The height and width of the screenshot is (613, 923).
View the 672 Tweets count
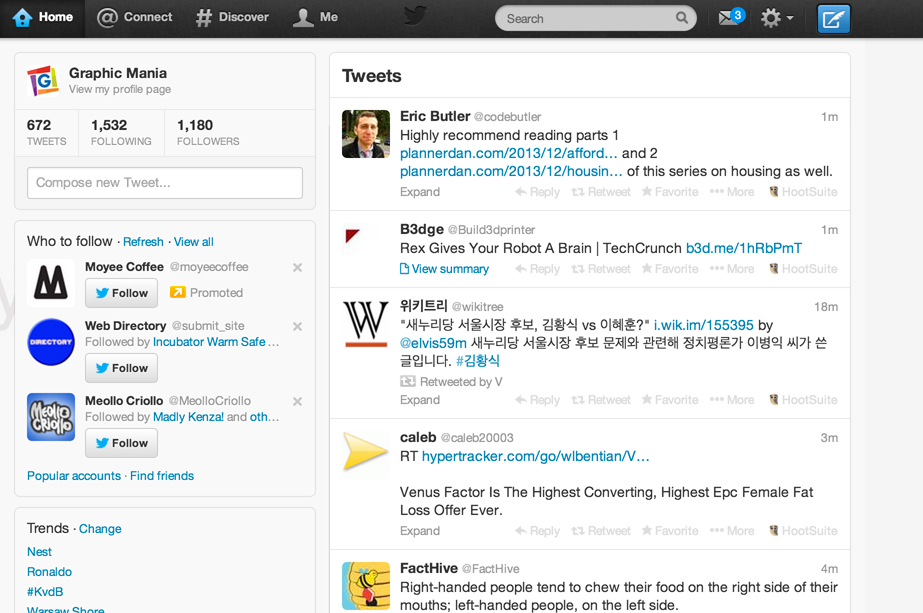coord(47,132)
